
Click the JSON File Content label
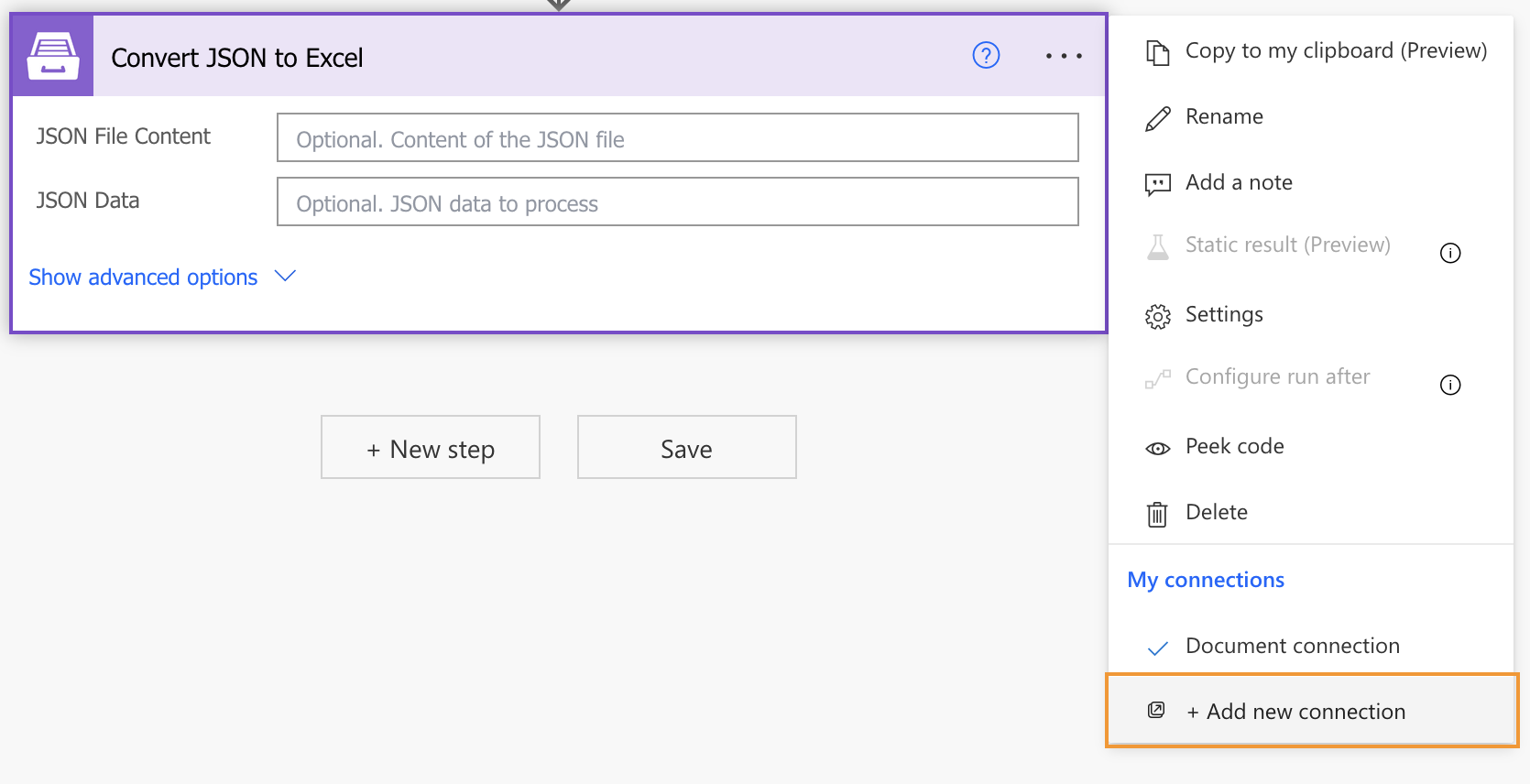click(123, 136)
